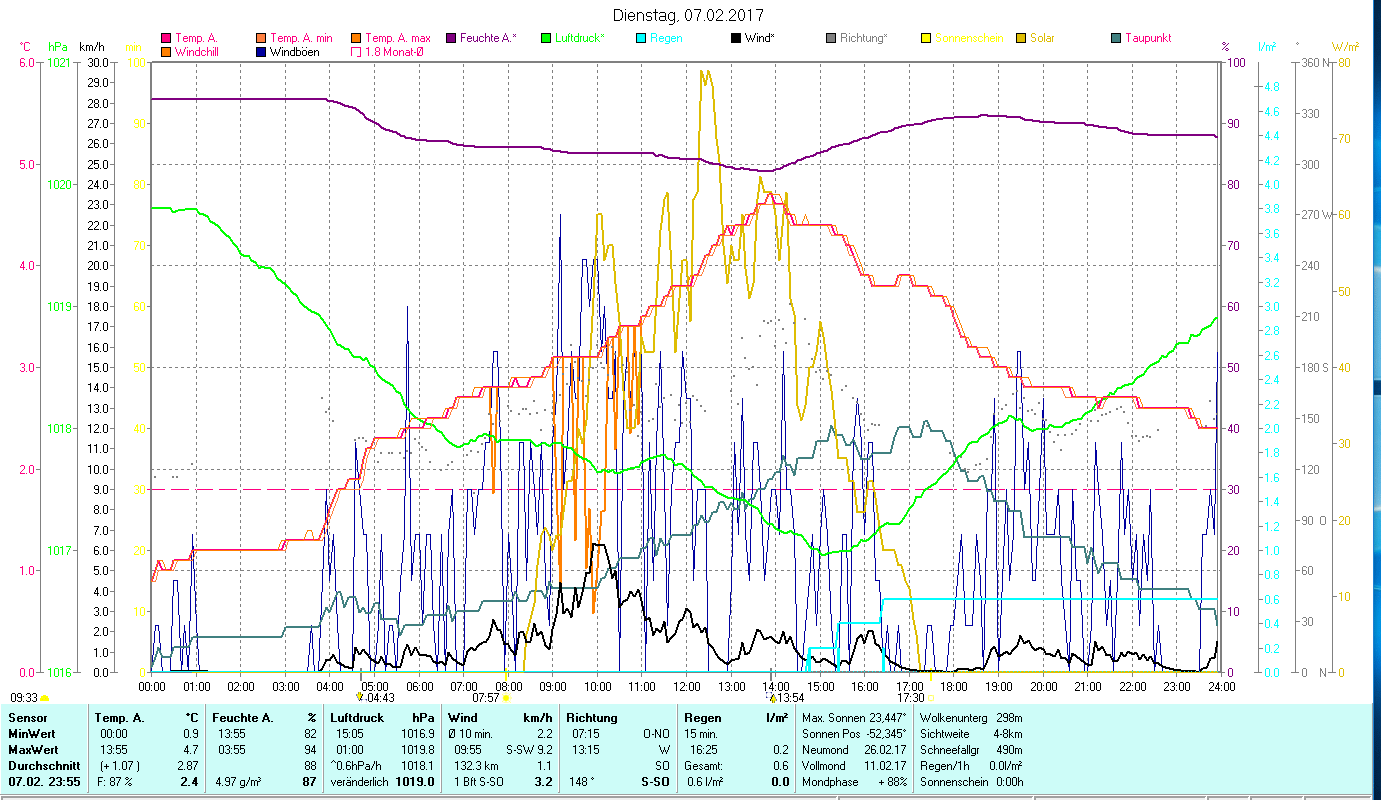Screen dimensions: 1381x800
Task: Click the Temp. A. min legend swatch
Action: point(261,38)
